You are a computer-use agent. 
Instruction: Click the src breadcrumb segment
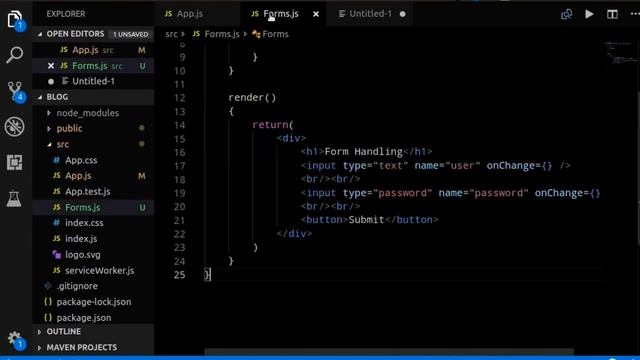pos(171,34)
